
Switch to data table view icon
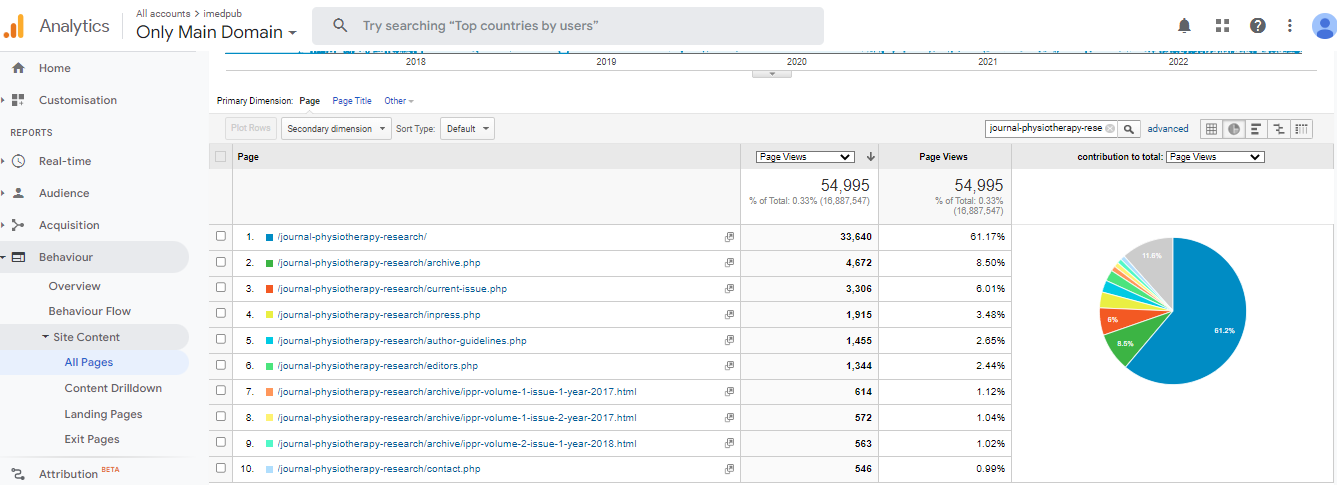point(1211,129)
